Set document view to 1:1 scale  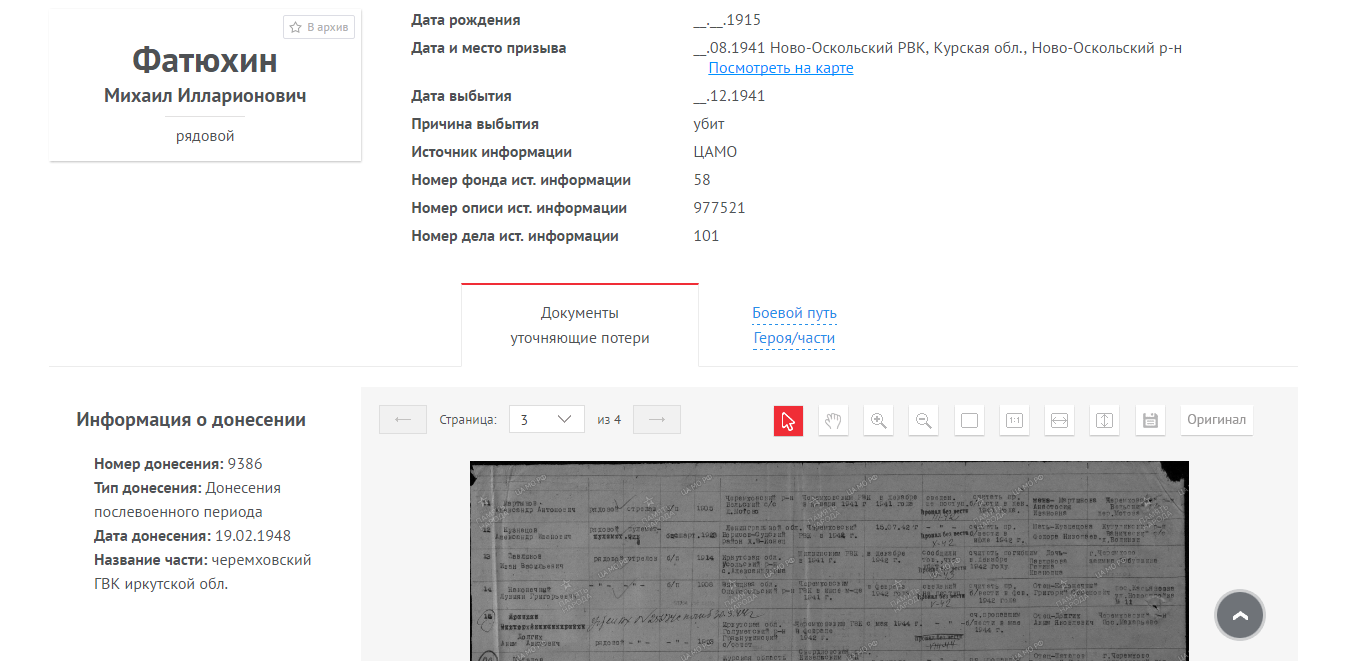pyautogui.click(x=1014, y=420)
